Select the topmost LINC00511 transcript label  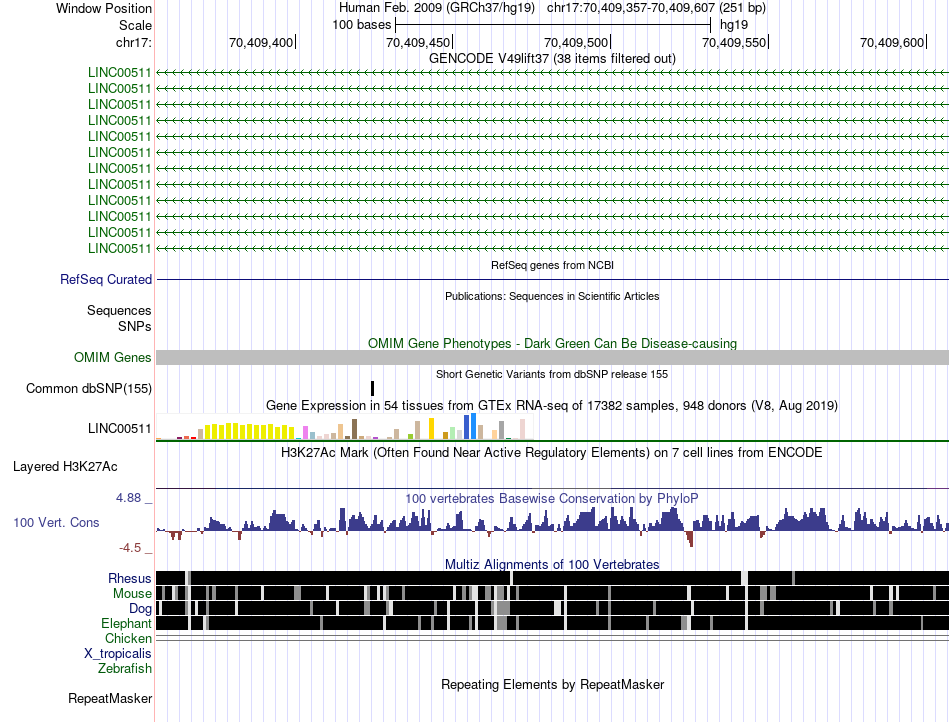[119, 72]
